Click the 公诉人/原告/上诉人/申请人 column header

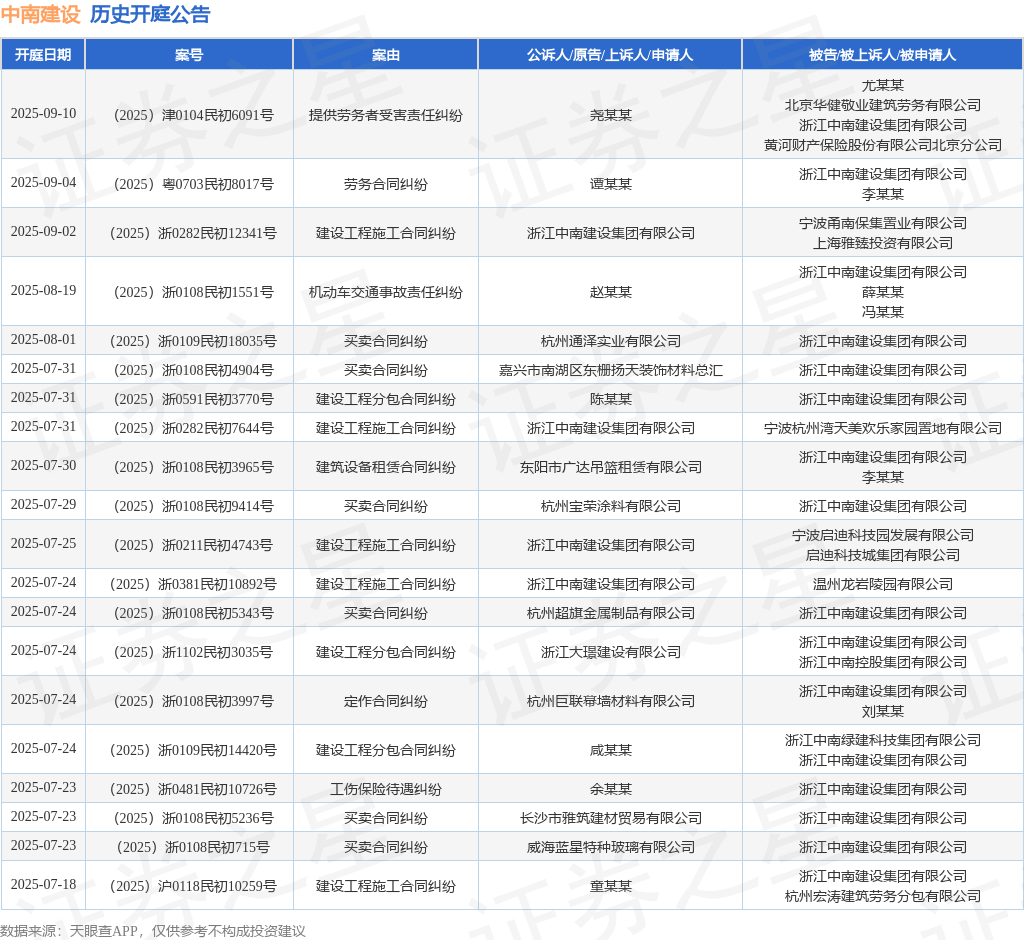pos(610,55)
